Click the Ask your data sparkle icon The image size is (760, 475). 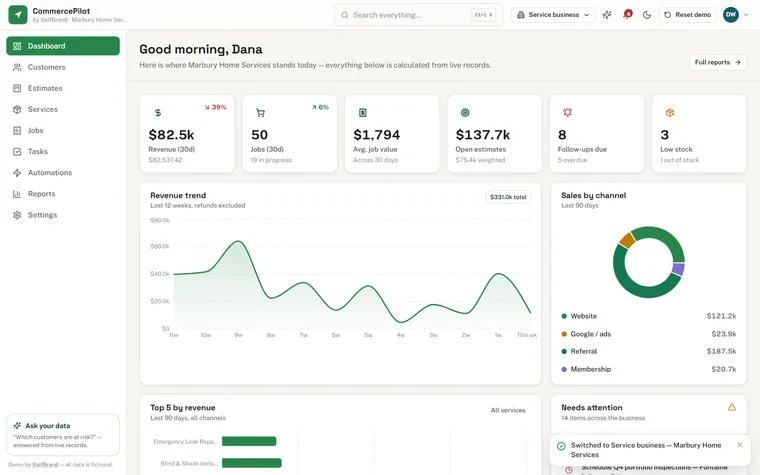click(17, 426)
